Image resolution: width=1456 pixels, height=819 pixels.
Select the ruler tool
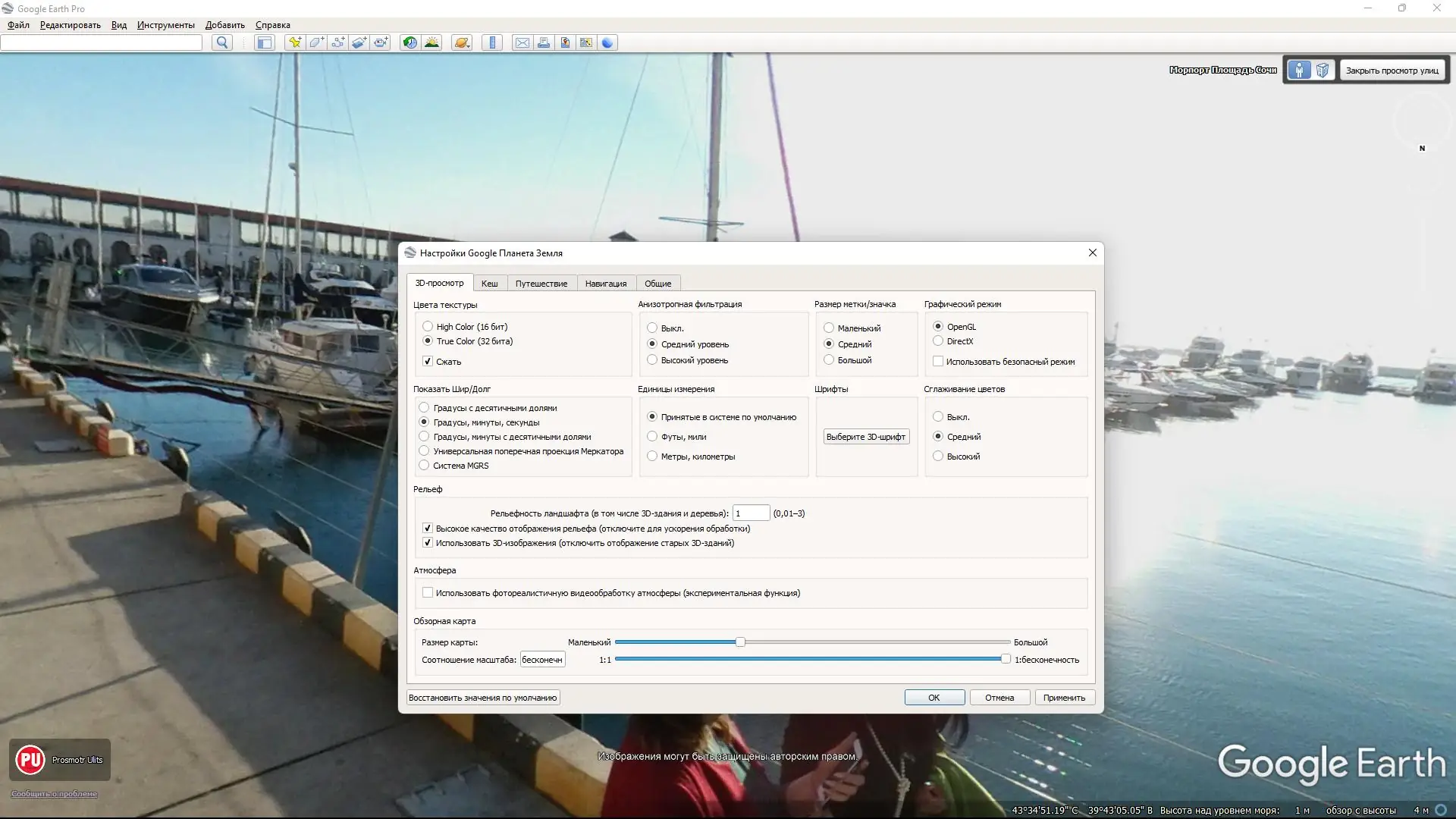pos(492,42)
